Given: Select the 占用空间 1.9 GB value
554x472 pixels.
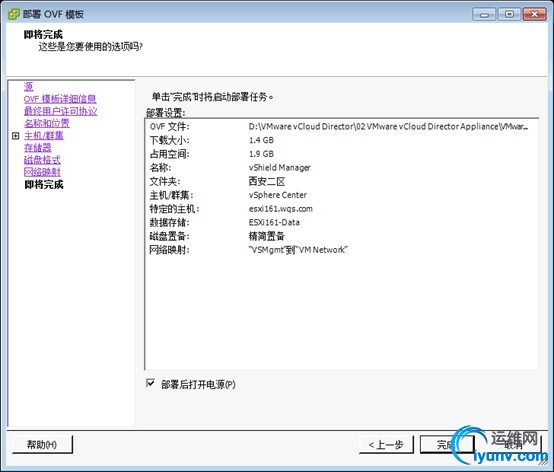Looking at the screenshot, I should coord(261,154).
